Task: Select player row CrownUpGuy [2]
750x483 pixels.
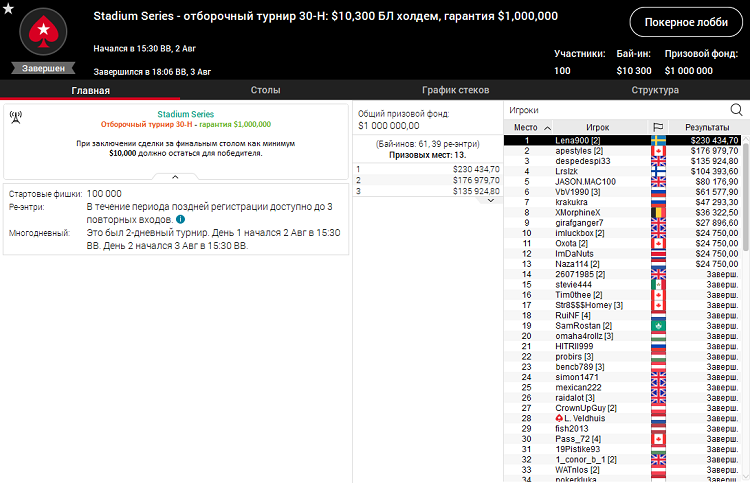Action: (x=622, y=408)
